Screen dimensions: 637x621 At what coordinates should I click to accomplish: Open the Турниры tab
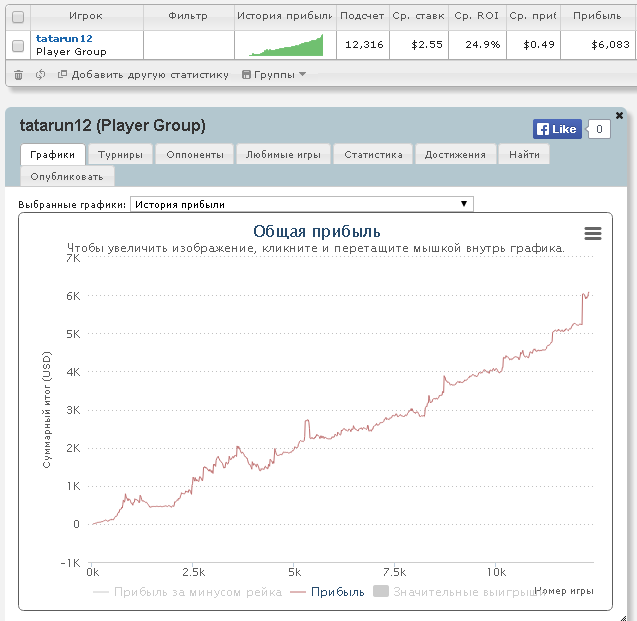pyautogui.click(x=120, y=155)
